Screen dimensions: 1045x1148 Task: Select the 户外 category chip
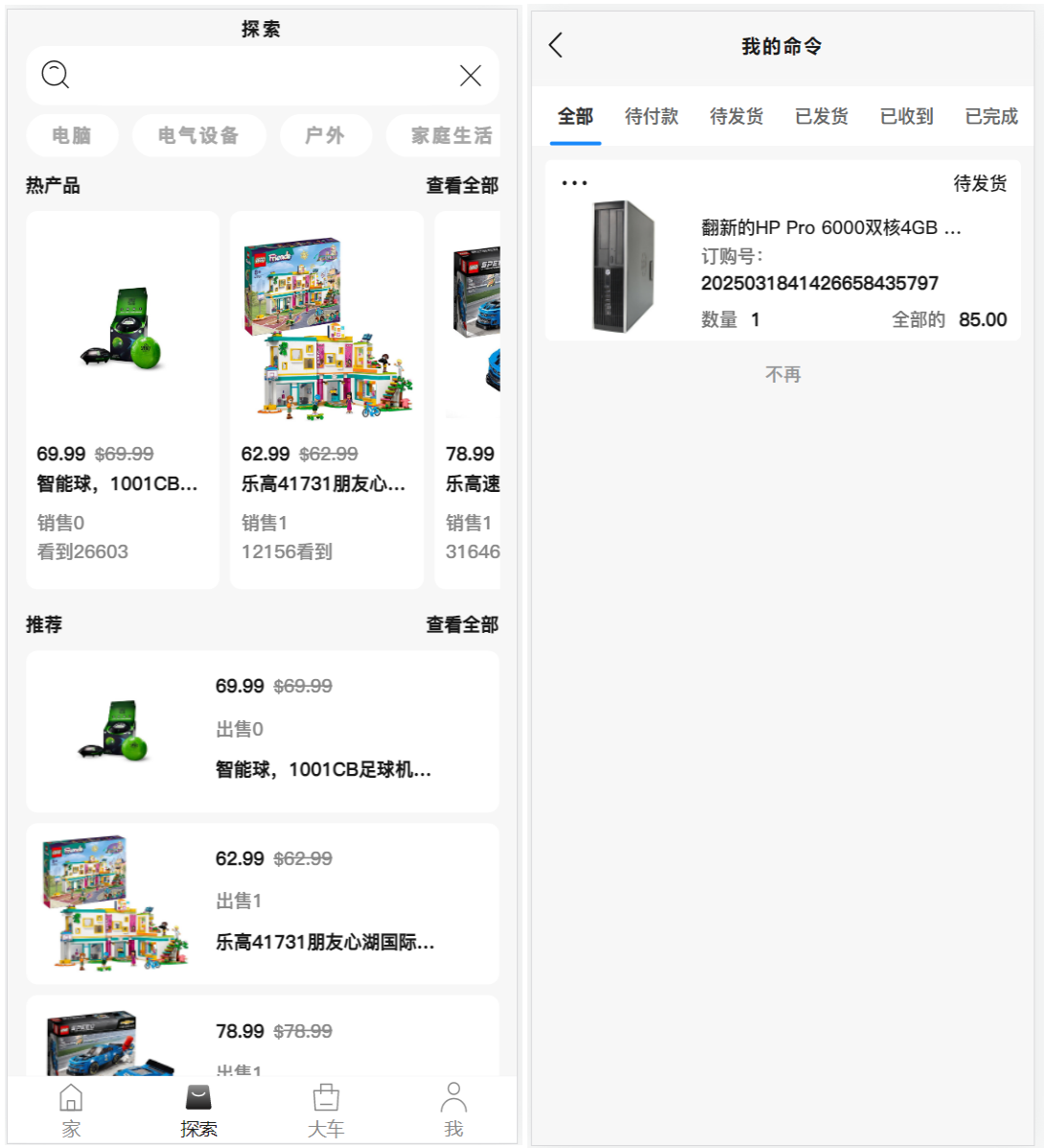326,135
